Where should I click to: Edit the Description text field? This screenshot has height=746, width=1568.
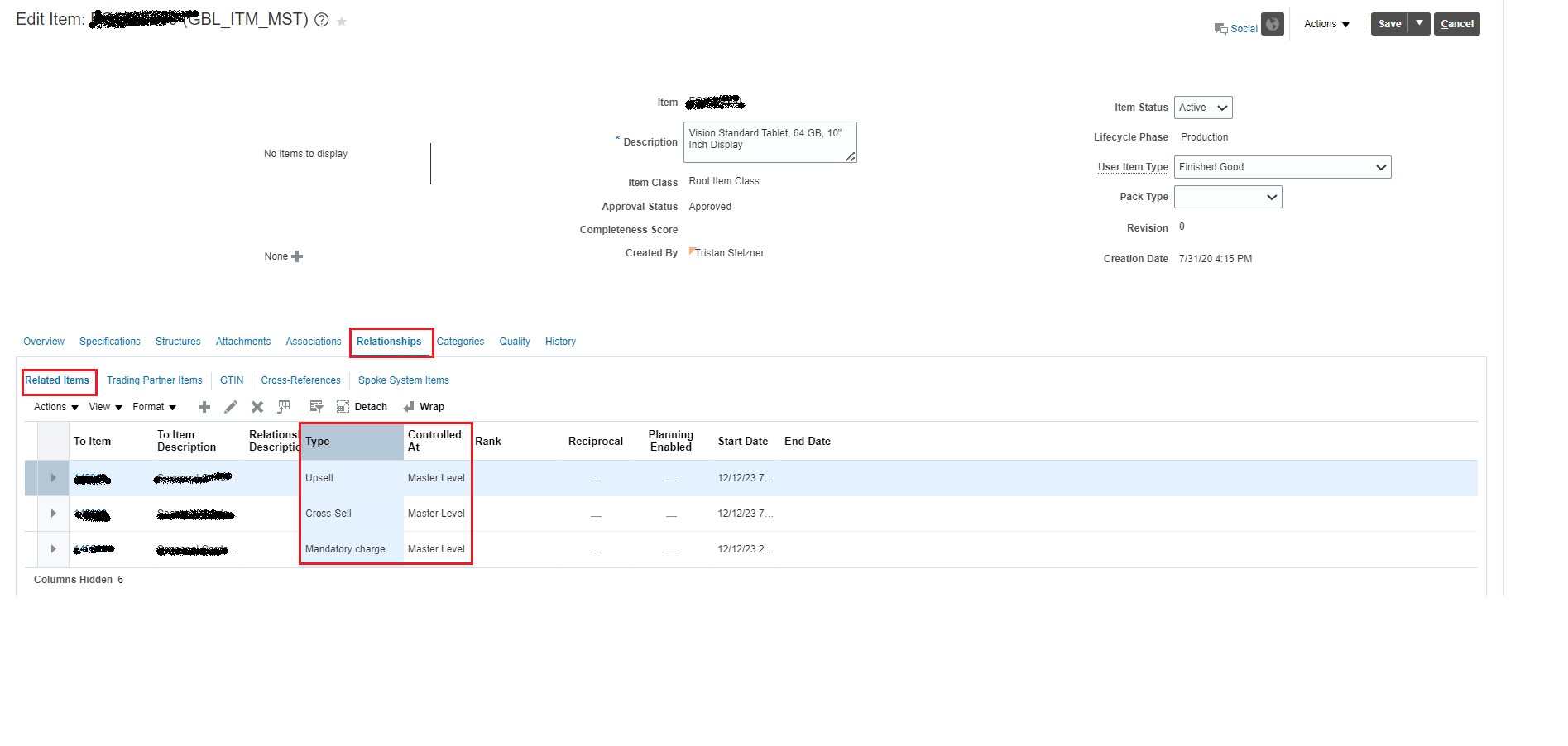[x=770, y=142]
